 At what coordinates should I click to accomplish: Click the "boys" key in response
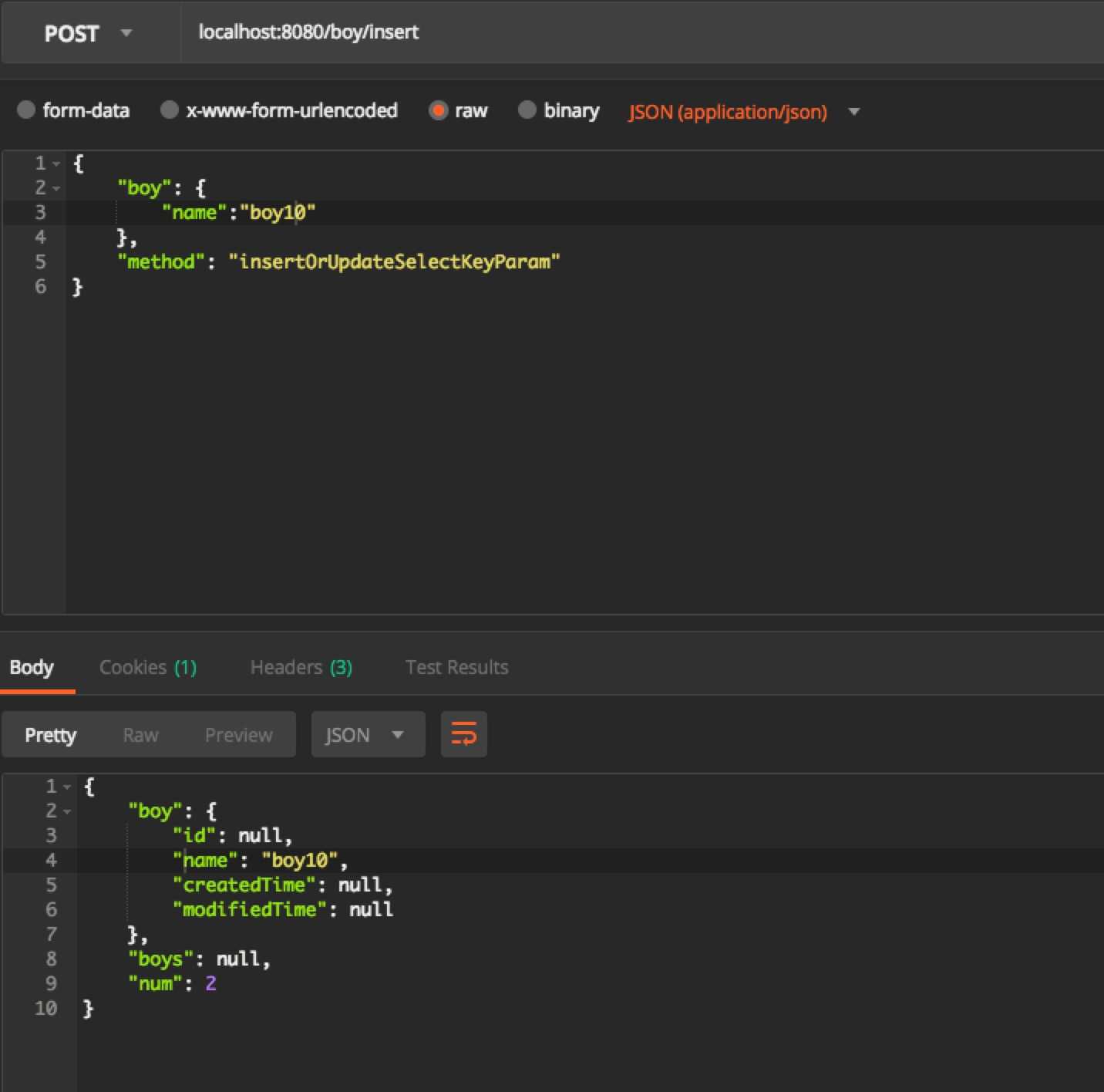pos(161,959)
